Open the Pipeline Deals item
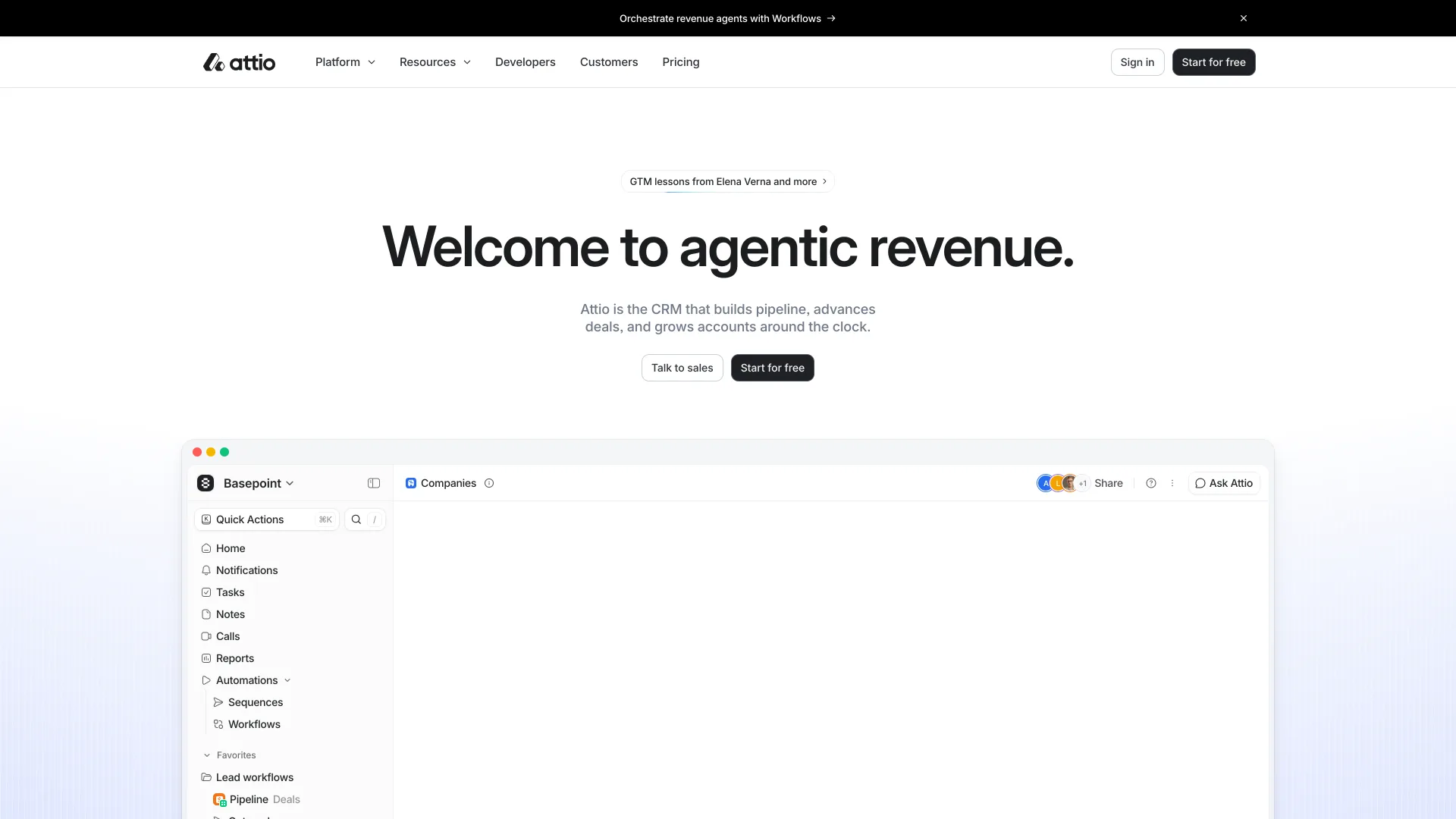This screenshot has width=1456, height=819. click(x=257, y=799)
